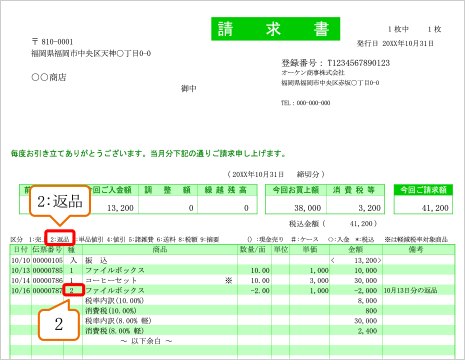465x360 pixels.
Task: Click the 41,200 billing amount value
Action: point(435,208)
